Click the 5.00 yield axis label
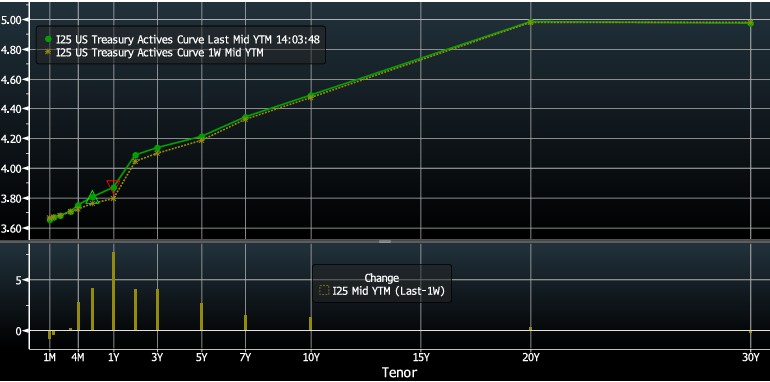This screenshot has height=382, width=770. (x=12, y=20)
